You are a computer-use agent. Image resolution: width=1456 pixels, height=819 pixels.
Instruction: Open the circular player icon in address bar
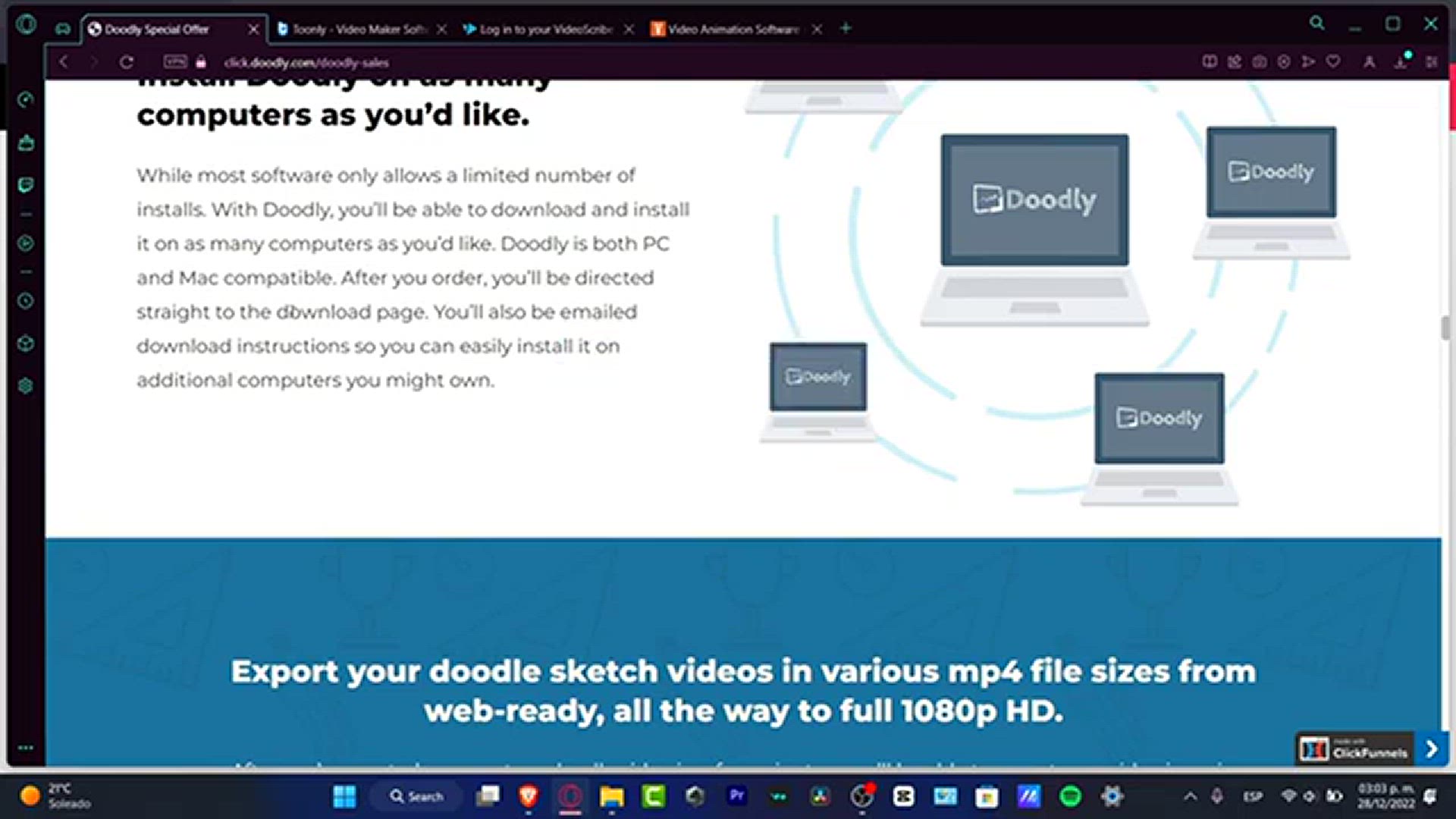coord(1284,62)
